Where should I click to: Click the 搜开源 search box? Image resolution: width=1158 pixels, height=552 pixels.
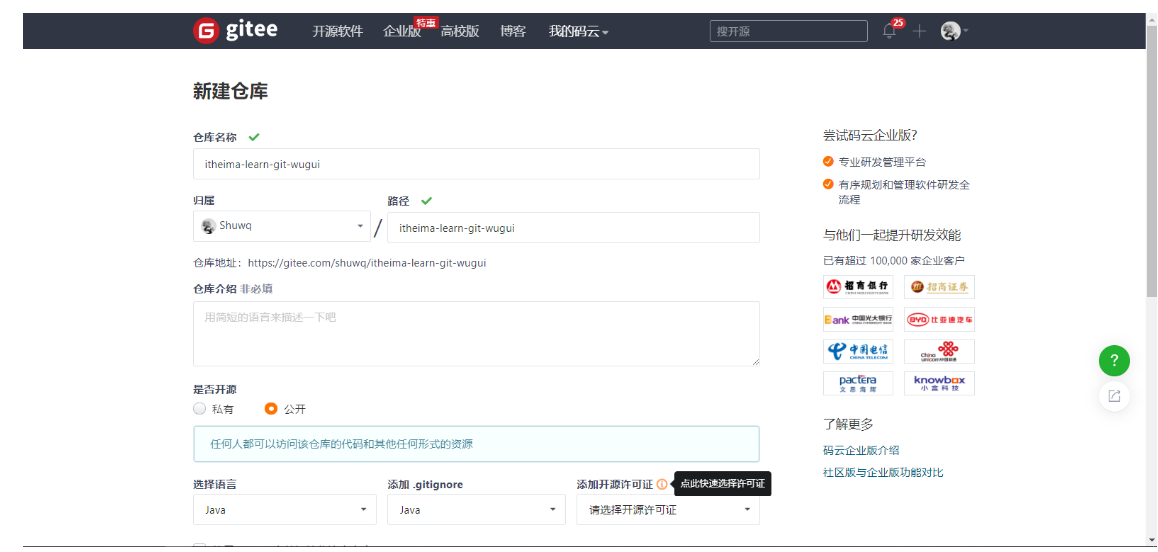[x=789, y=31]
